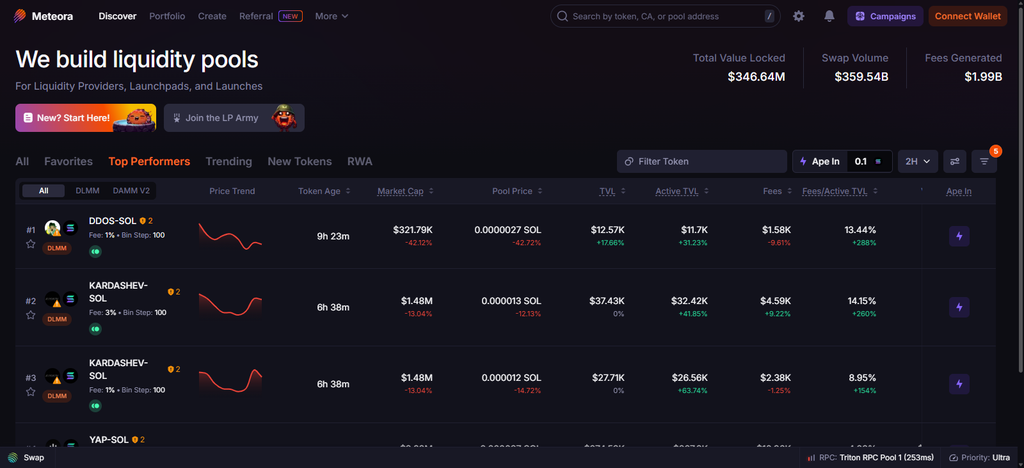The height and width of the screenshot is (468, 1024).
Task: Click the Meteora logo icon
Action: point(20,16)
